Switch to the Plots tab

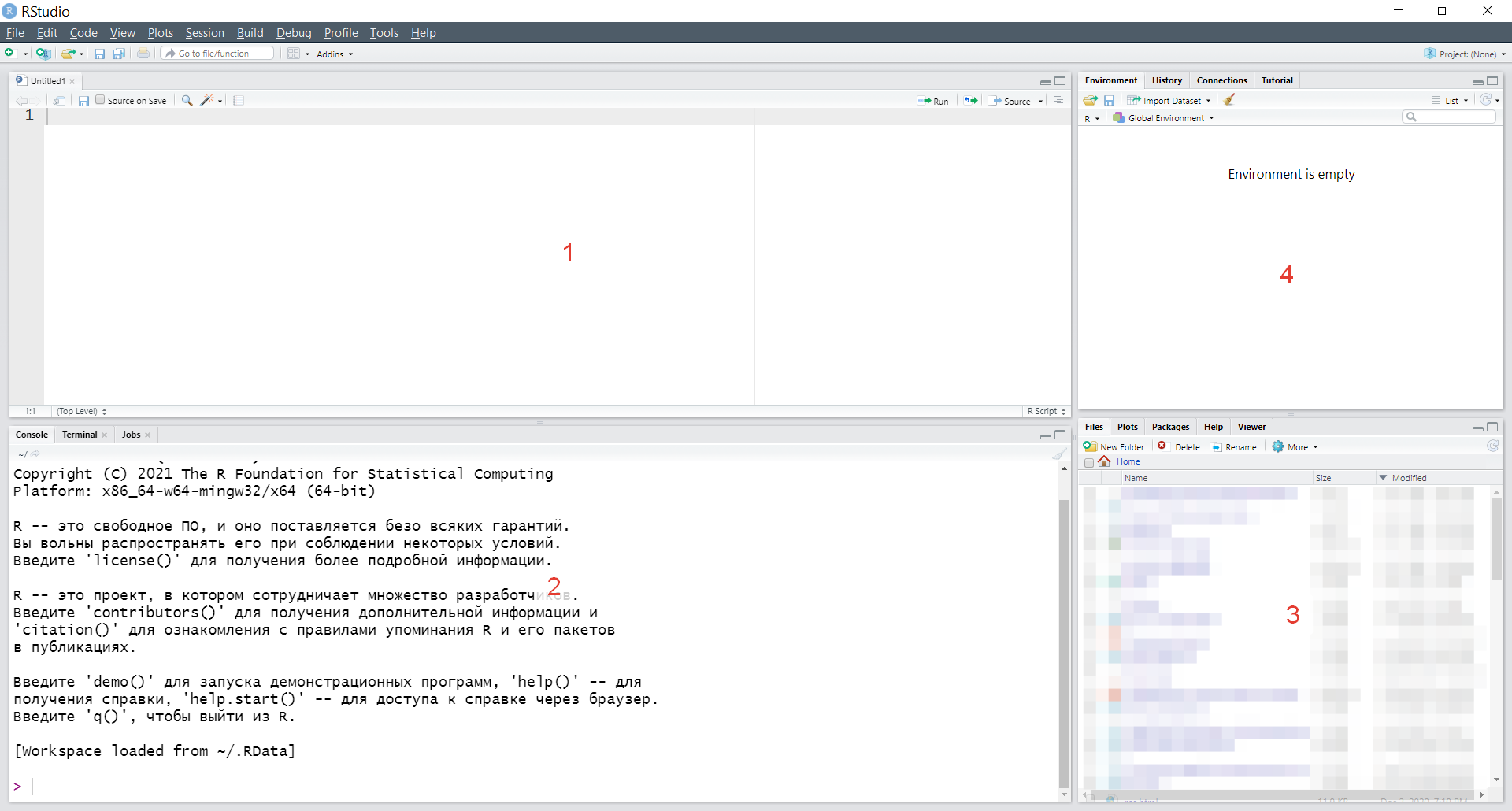point(1127,427)
